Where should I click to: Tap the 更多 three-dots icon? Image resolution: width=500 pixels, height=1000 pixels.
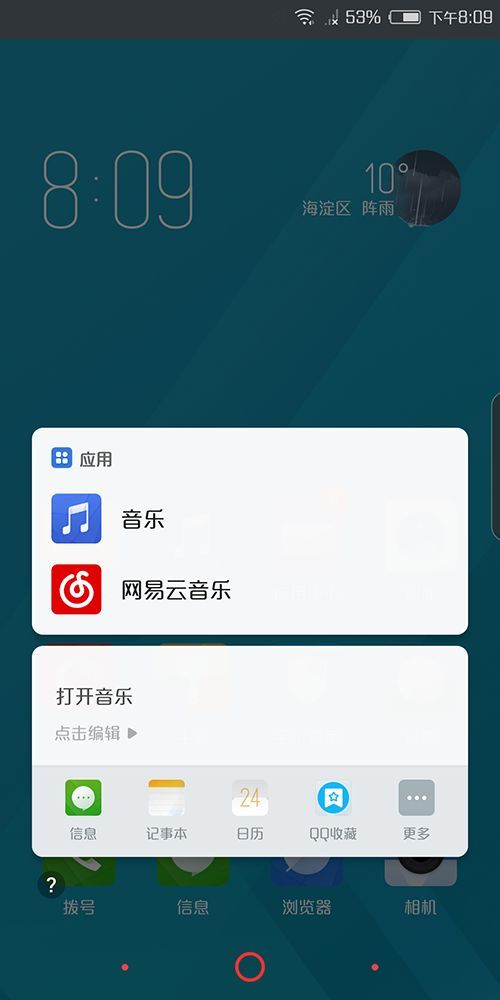(416, 798)
